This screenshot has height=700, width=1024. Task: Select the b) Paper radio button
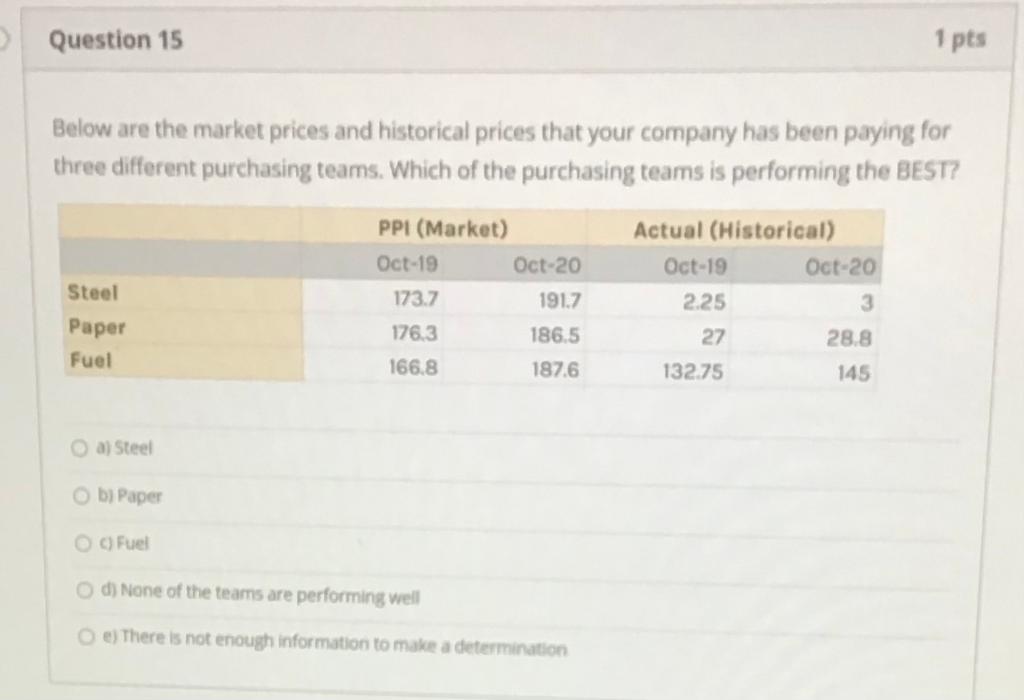[81, 496]
